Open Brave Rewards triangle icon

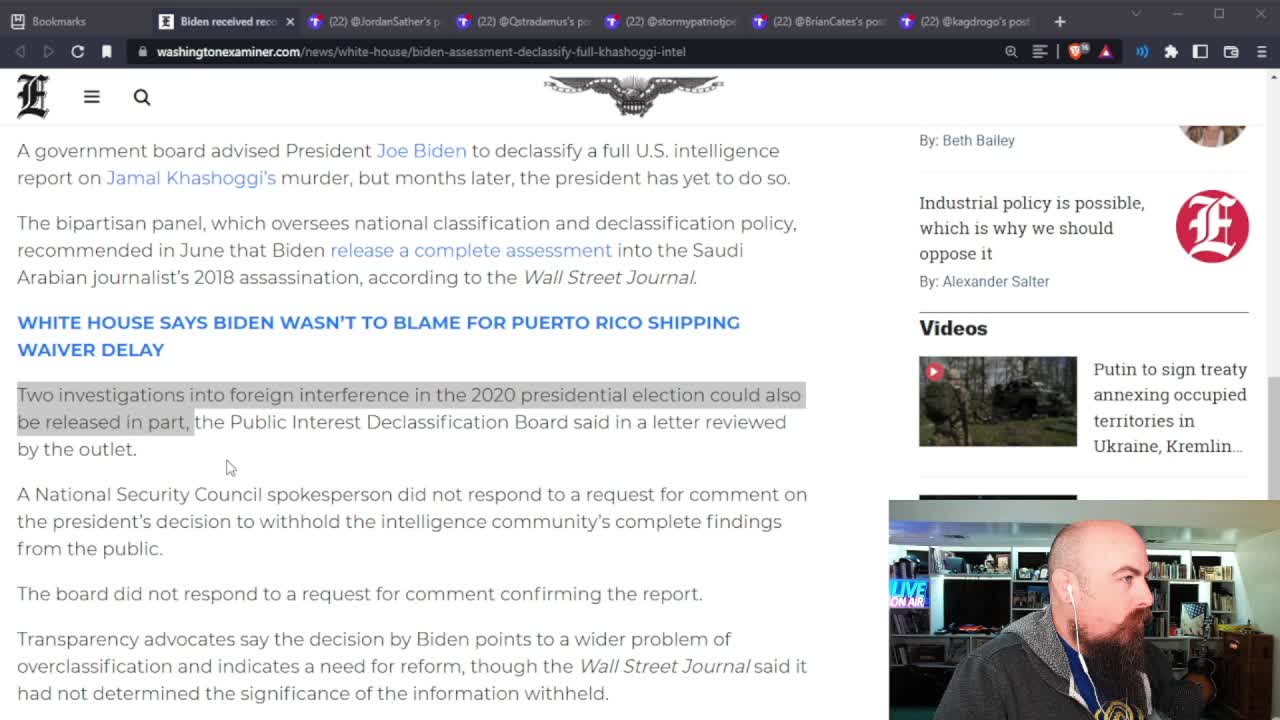1106,51
